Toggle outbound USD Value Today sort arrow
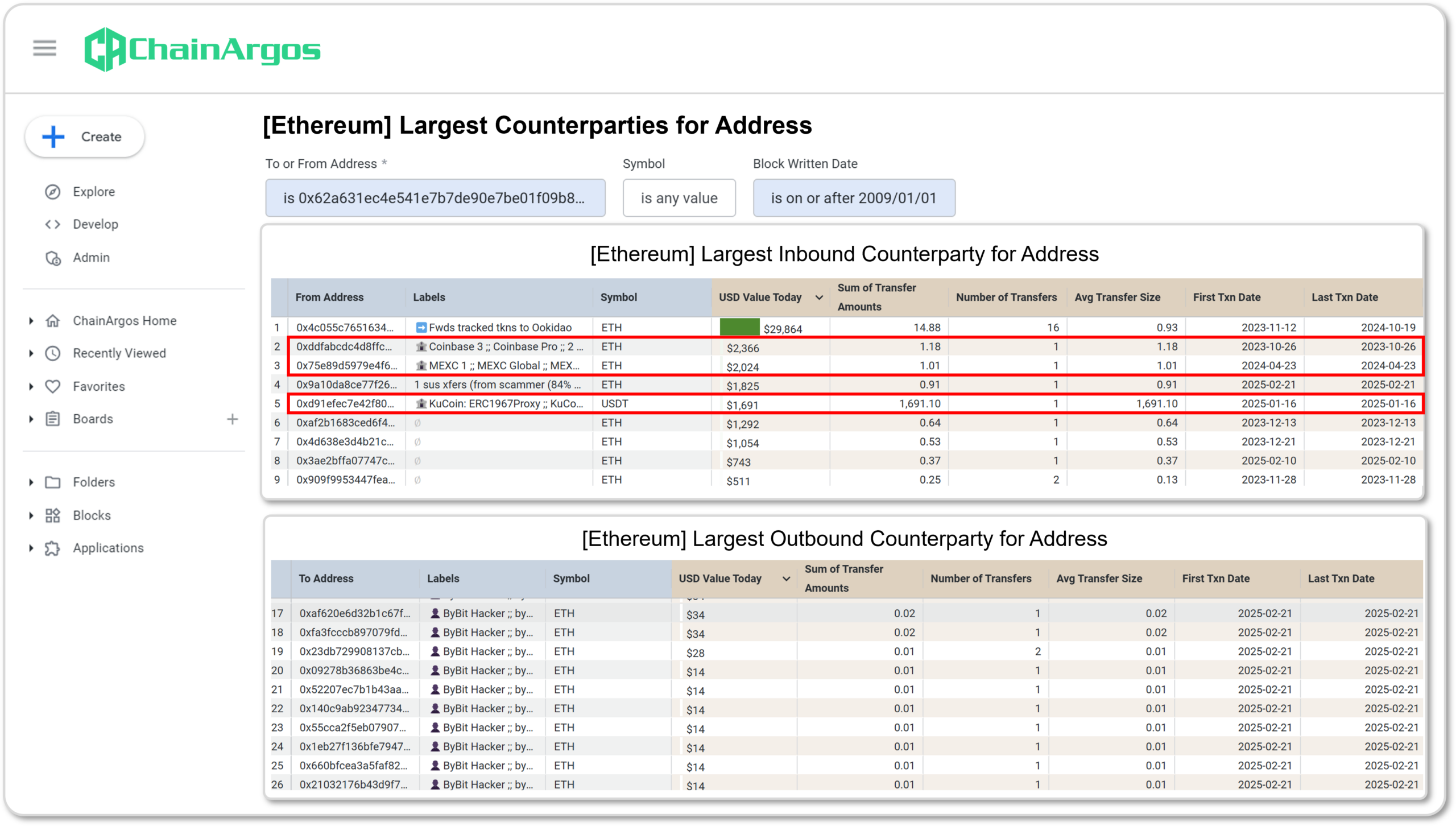 (x=786, y=579)
